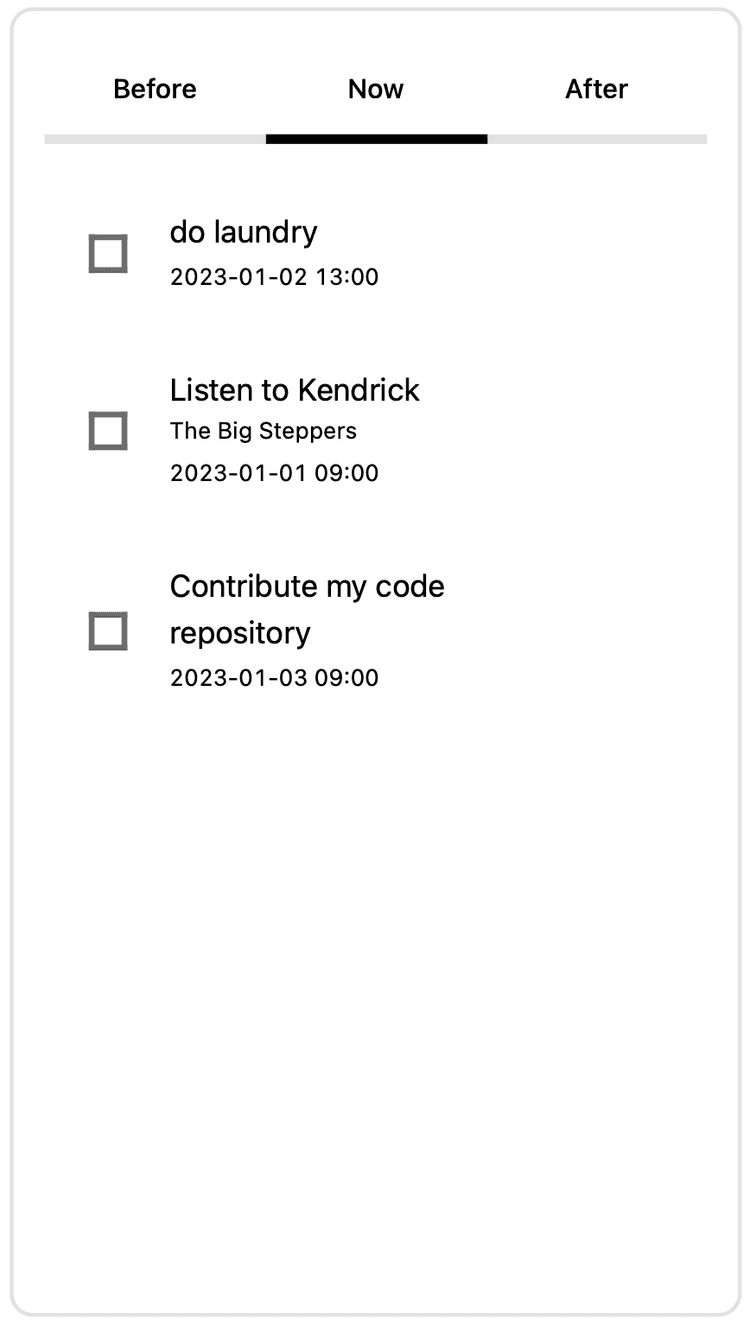Open the Listen to Kendrick title
750x1325 pixels.
[295, 389]
